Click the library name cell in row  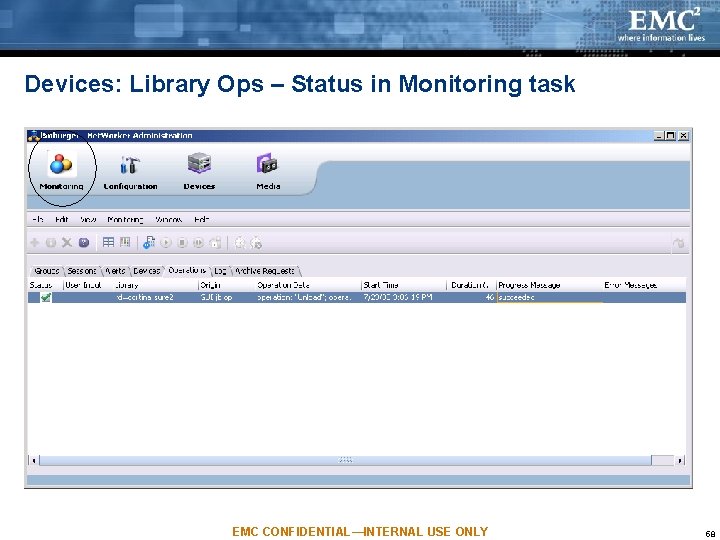(x=156, y=298)
